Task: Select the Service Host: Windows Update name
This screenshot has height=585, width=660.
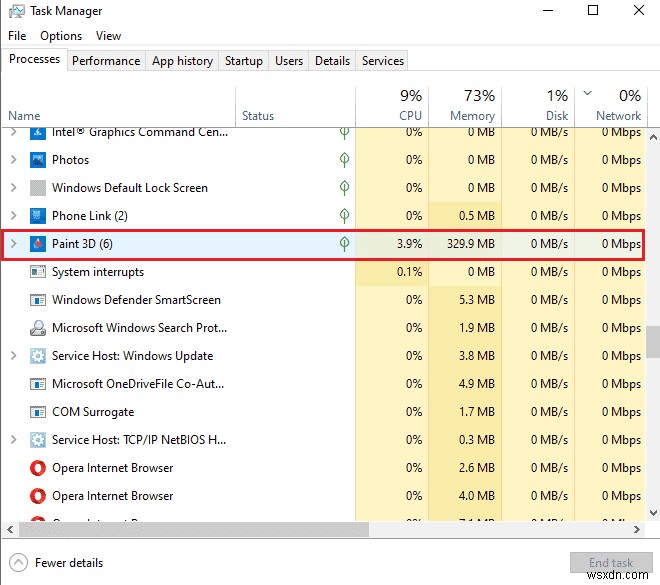Action: coord(133,356)
